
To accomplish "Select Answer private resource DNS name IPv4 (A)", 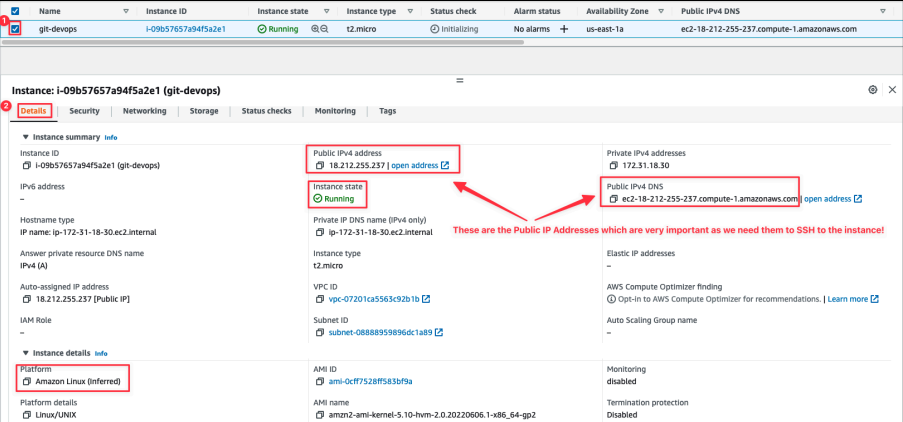I will point(35,265).
